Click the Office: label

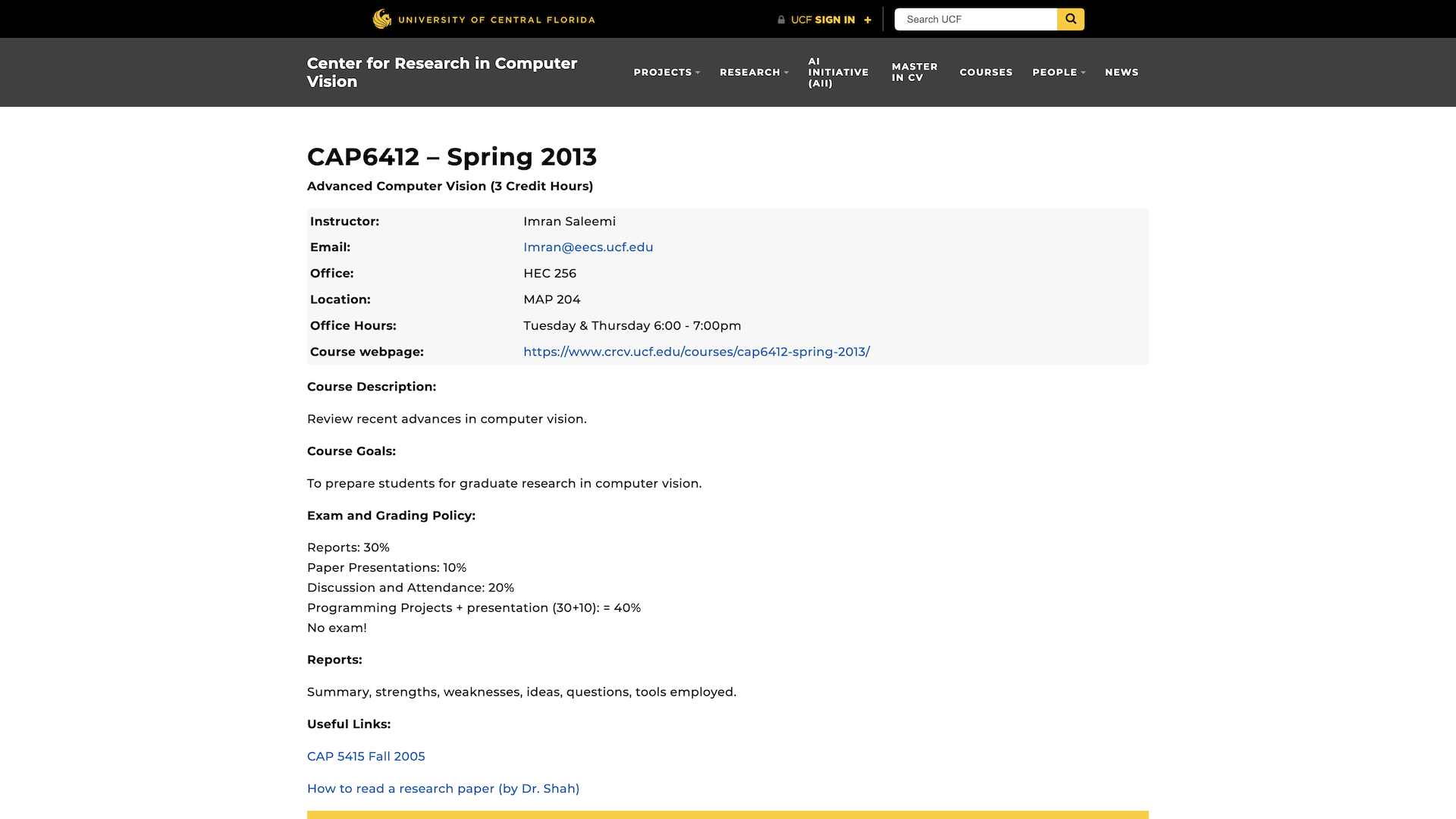[x=331, y=274]
